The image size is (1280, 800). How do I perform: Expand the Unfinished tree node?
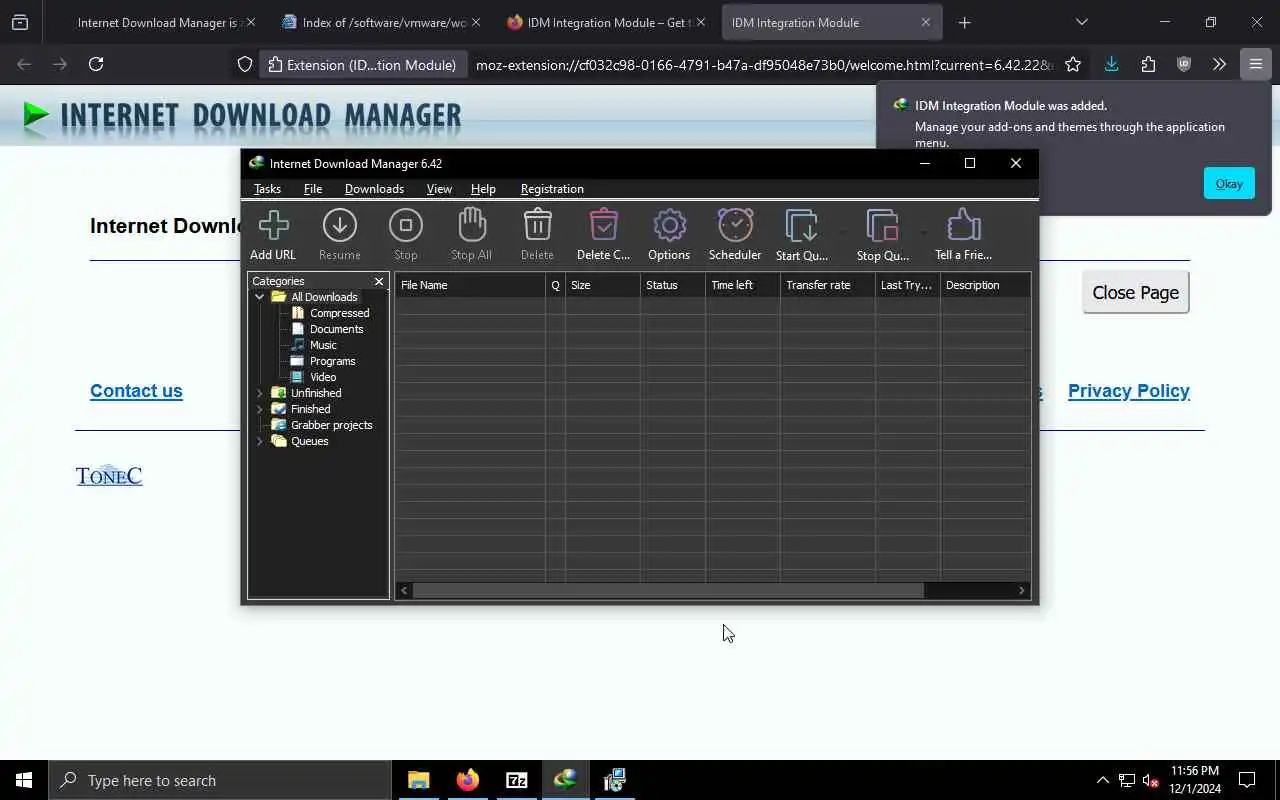point(260,393)
